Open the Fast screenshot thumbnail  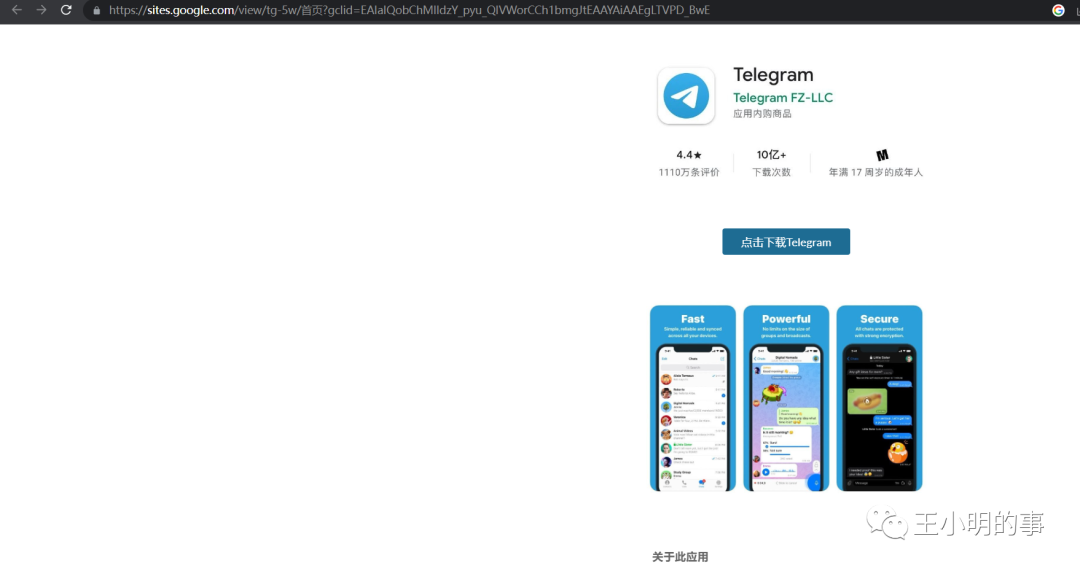(693, 398)
